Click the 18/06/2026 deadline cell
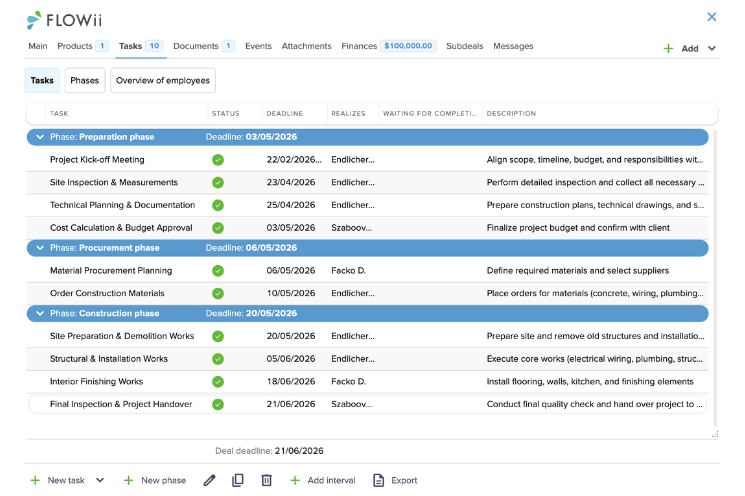Image resolution: width=745 pixels, height=496 pixels. (x=291, y=382)
